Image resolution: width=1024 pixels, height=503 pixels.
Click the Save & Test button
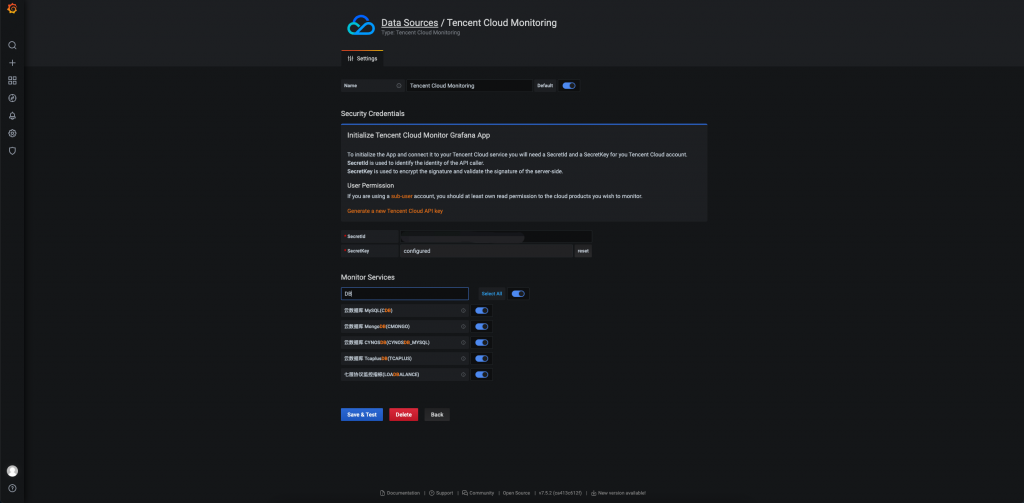coord(361,414)
